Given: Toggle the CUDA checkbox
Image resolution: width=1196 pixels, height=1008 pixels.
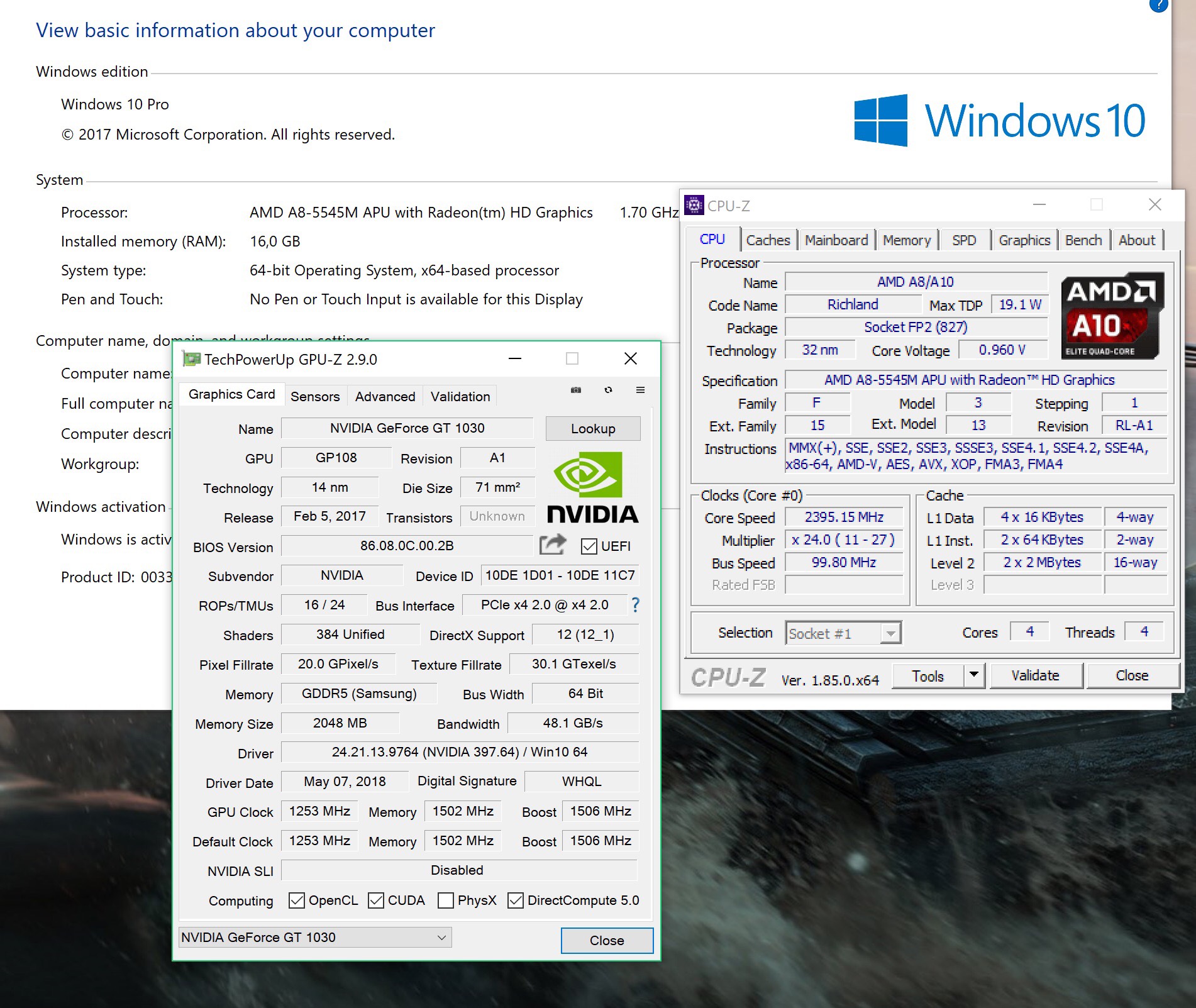Looking at the screenshot, I should pyautogui.click(x=376, y=900).
